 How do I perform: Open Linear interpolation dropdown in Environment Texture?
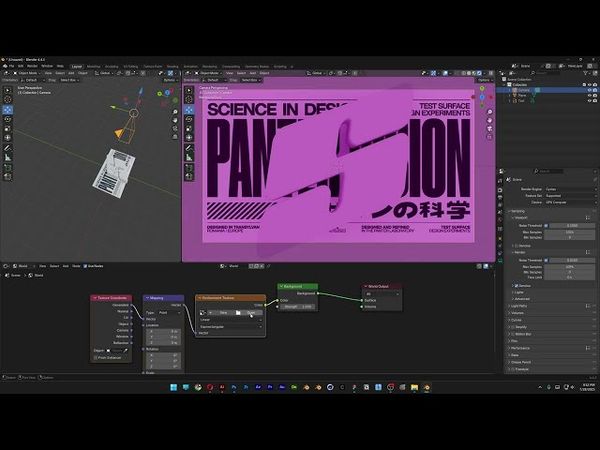231,320
